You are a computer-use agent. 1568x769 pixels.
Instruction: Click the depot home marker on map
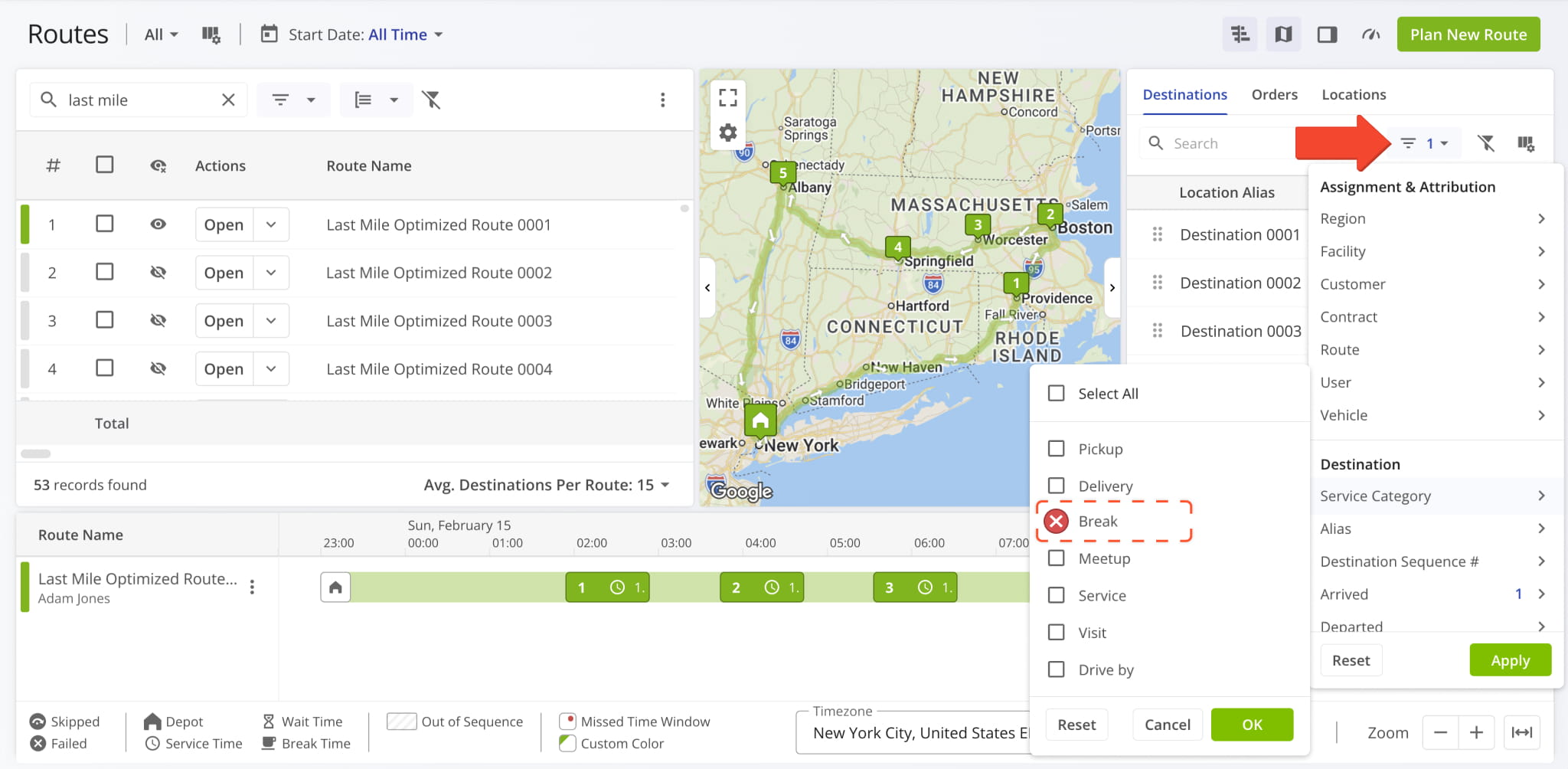coord(760,420)
